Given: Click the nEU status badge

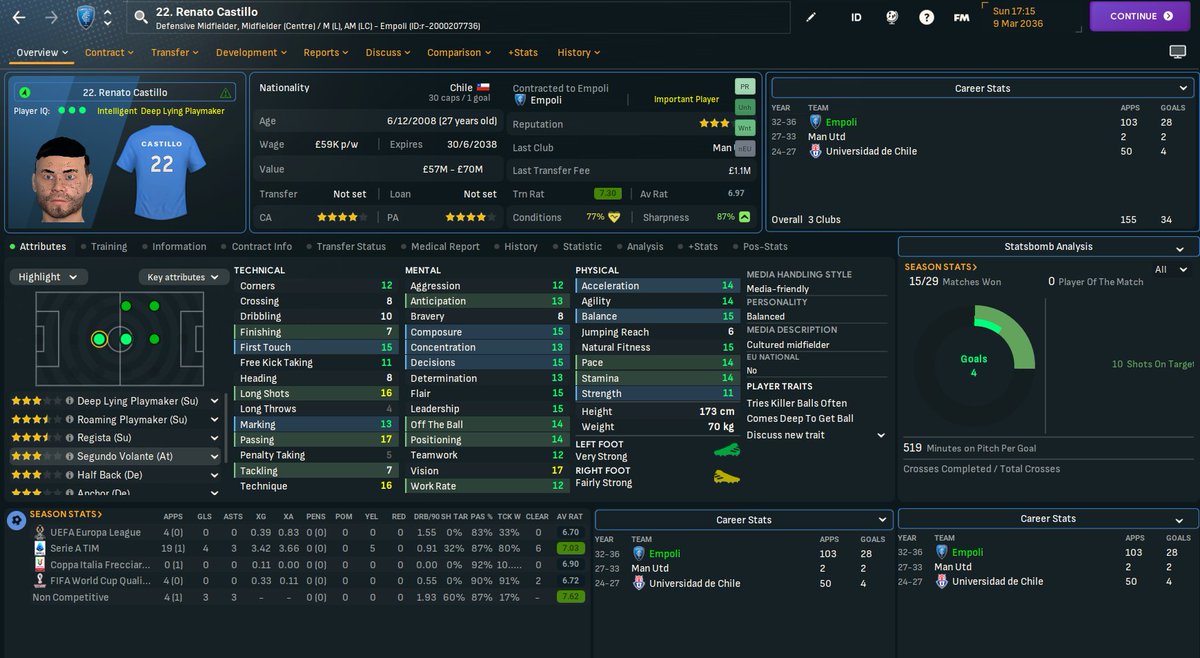Looking at the screenshot, I should [x=744, y=148].
